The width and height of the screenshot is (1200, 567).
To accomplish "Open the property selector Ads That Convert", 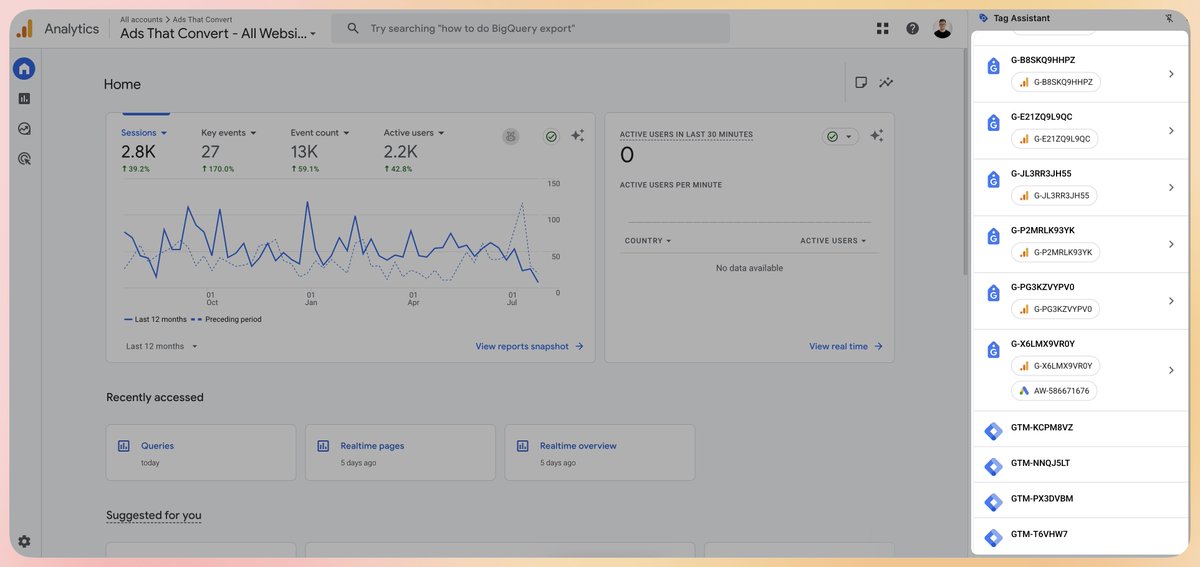I will 218,33.
